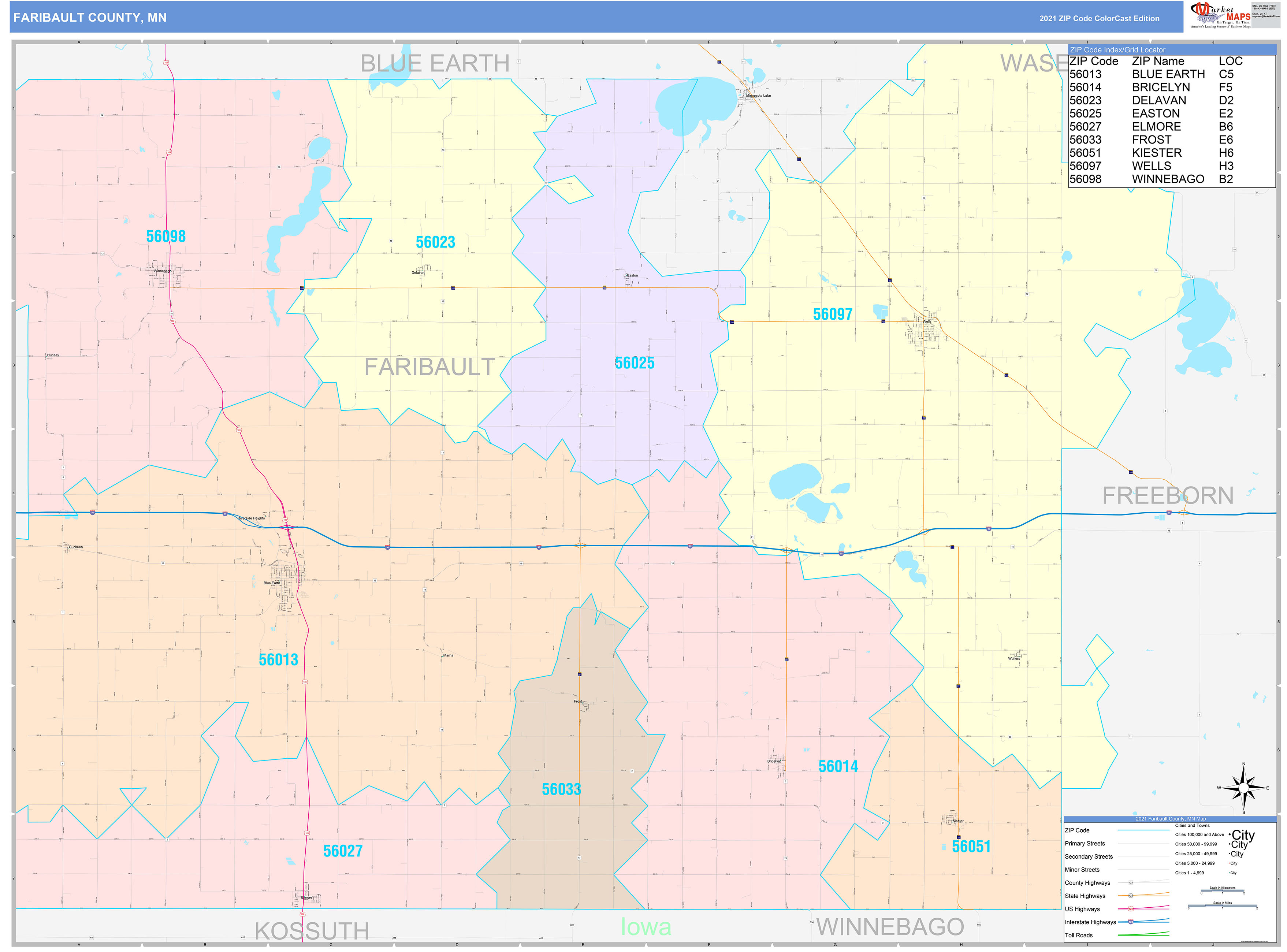
Task: Click the 2021 Faribault County, MN Map title bar
Action: tap(1171, 819)
